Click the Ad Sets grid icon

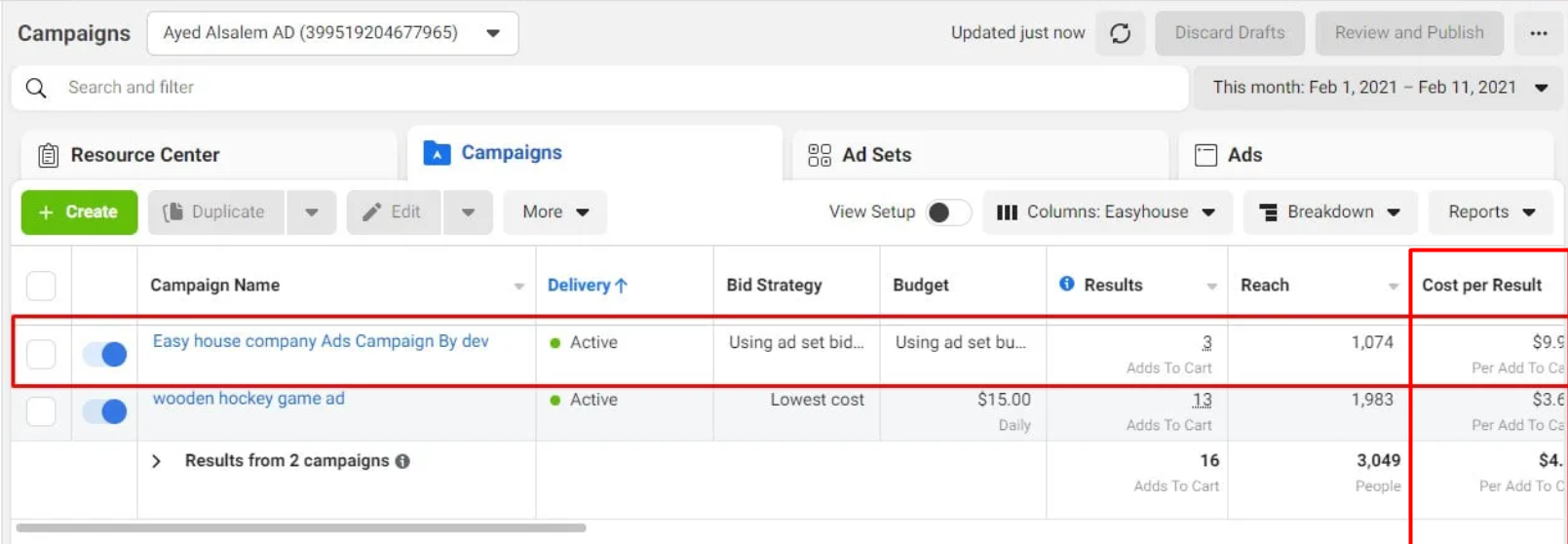(820, 155)
